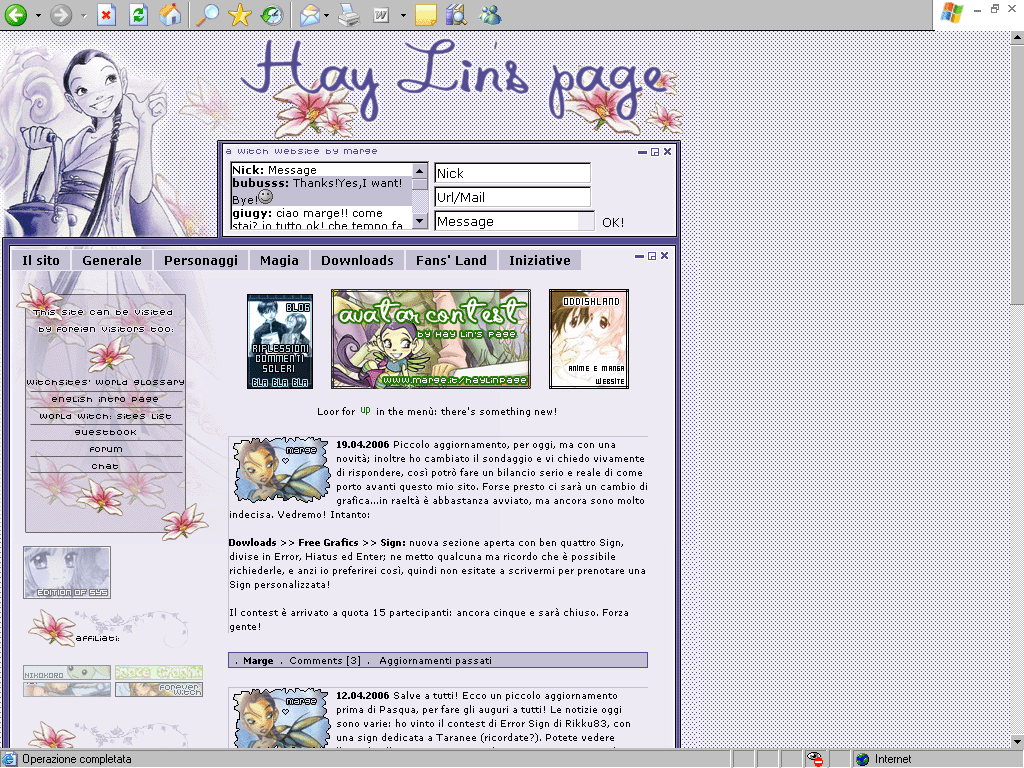Go to the Home page icon
This screenshot has height=768, width=1024.
tap(170, 14)
